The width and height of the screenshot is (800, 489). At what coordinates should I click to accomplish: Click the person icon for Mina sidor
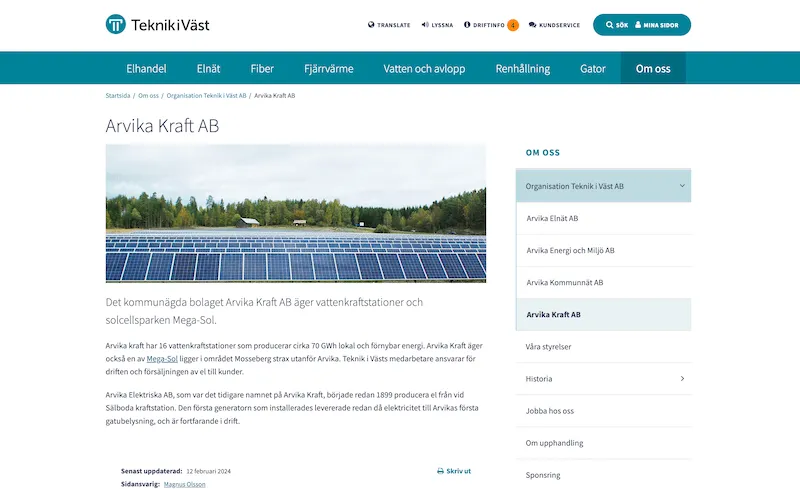(638, 25)
